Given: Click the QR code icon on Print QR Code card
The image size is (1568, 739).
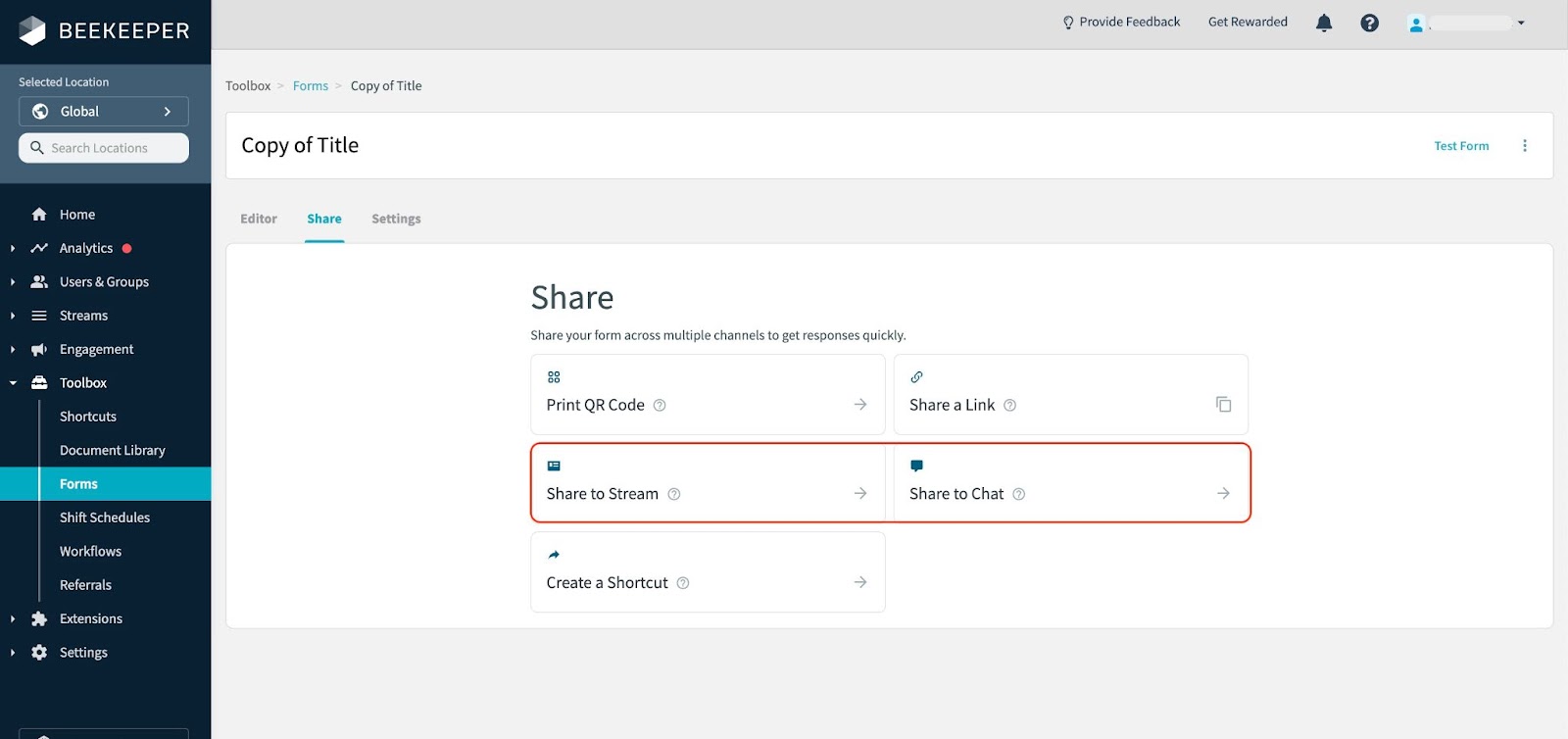Looking at the screenshot, I should (x=554, y=377).
